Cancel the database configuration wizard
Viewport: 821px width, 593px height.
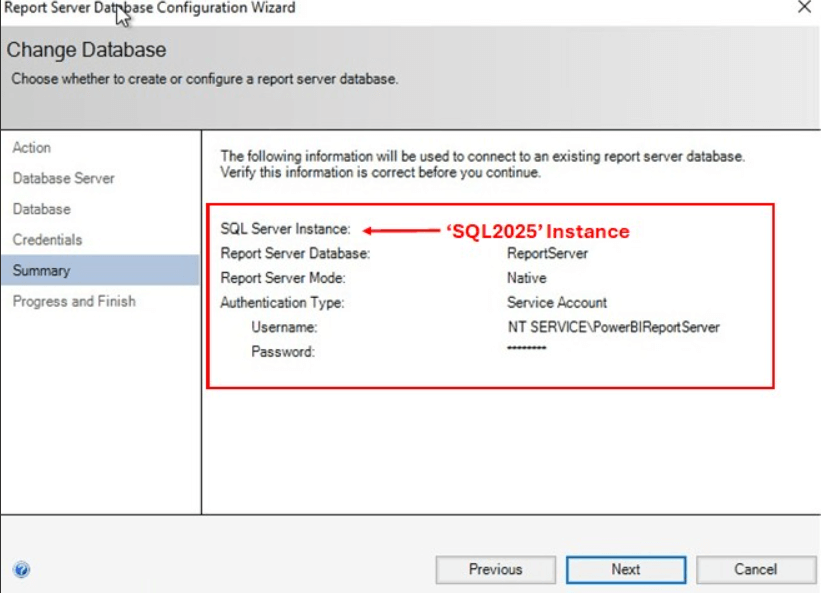pos(756,570)
